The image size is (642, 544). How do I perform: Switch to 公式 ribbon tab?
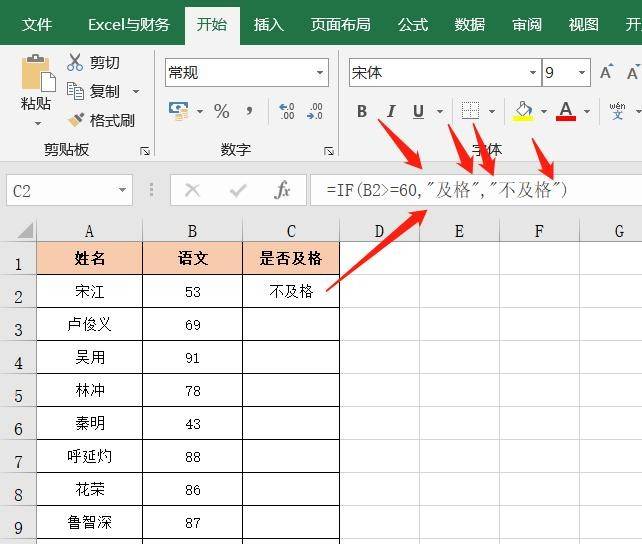coord(413,25)
